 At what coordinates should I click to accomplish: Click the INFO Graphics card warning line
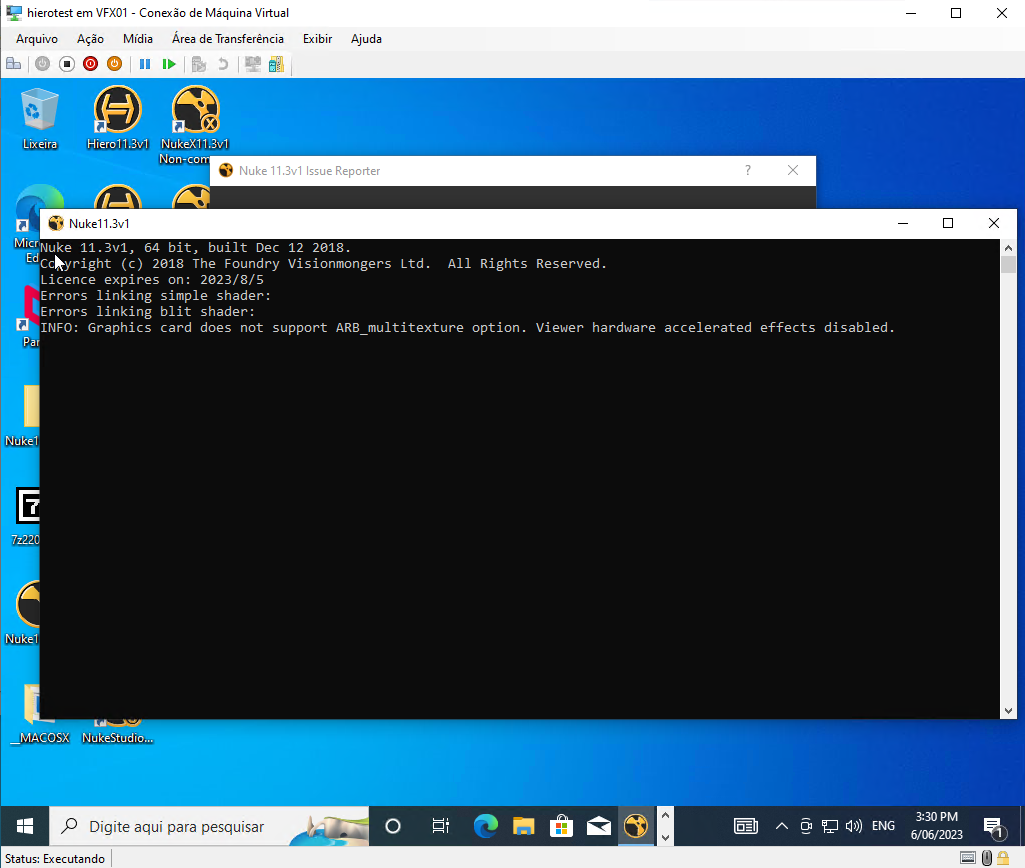(467, 327)
